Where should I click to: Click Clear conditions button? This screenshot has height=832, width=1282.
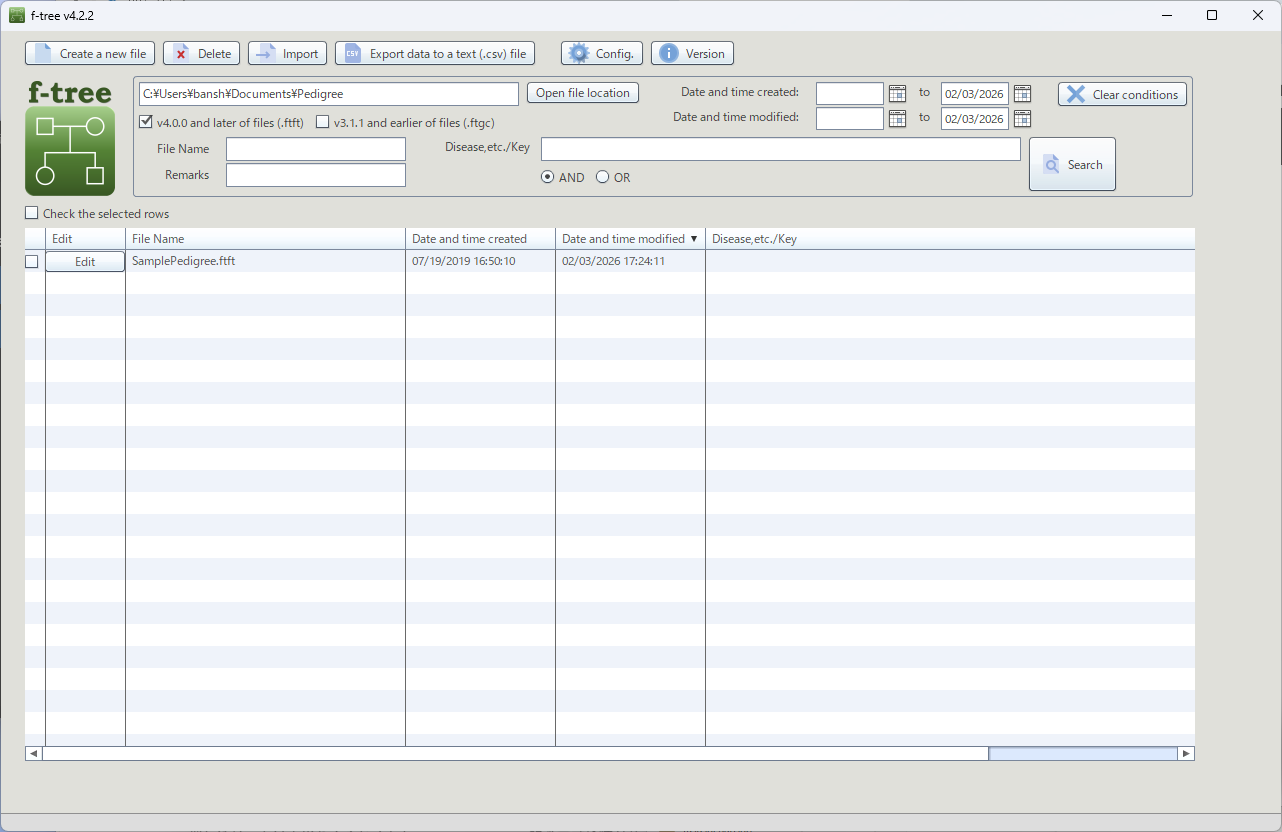[x=1122, y=95]
